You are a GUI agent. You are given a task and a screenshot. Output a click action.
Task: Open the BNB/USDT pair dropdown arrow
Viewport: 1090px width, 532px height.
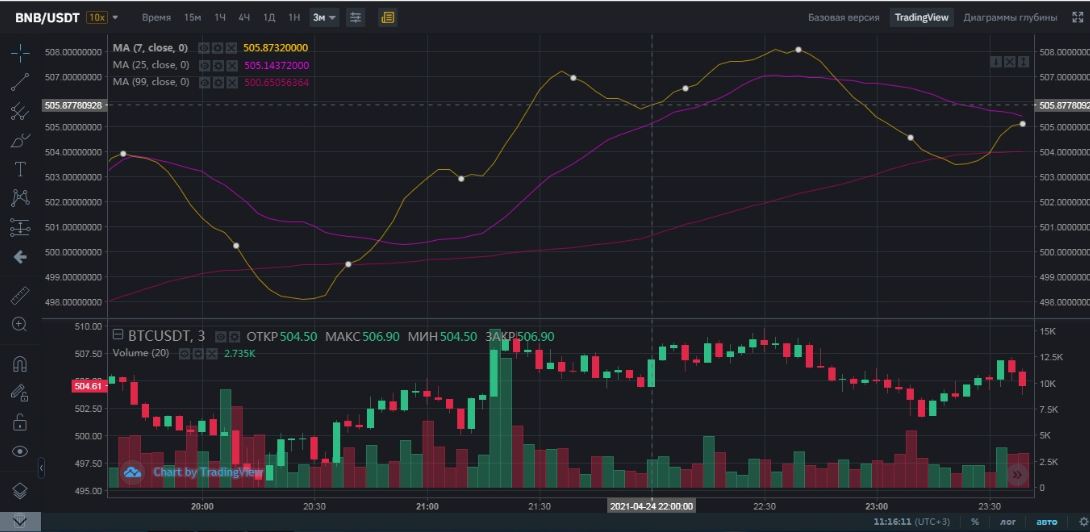click(115, 17)
